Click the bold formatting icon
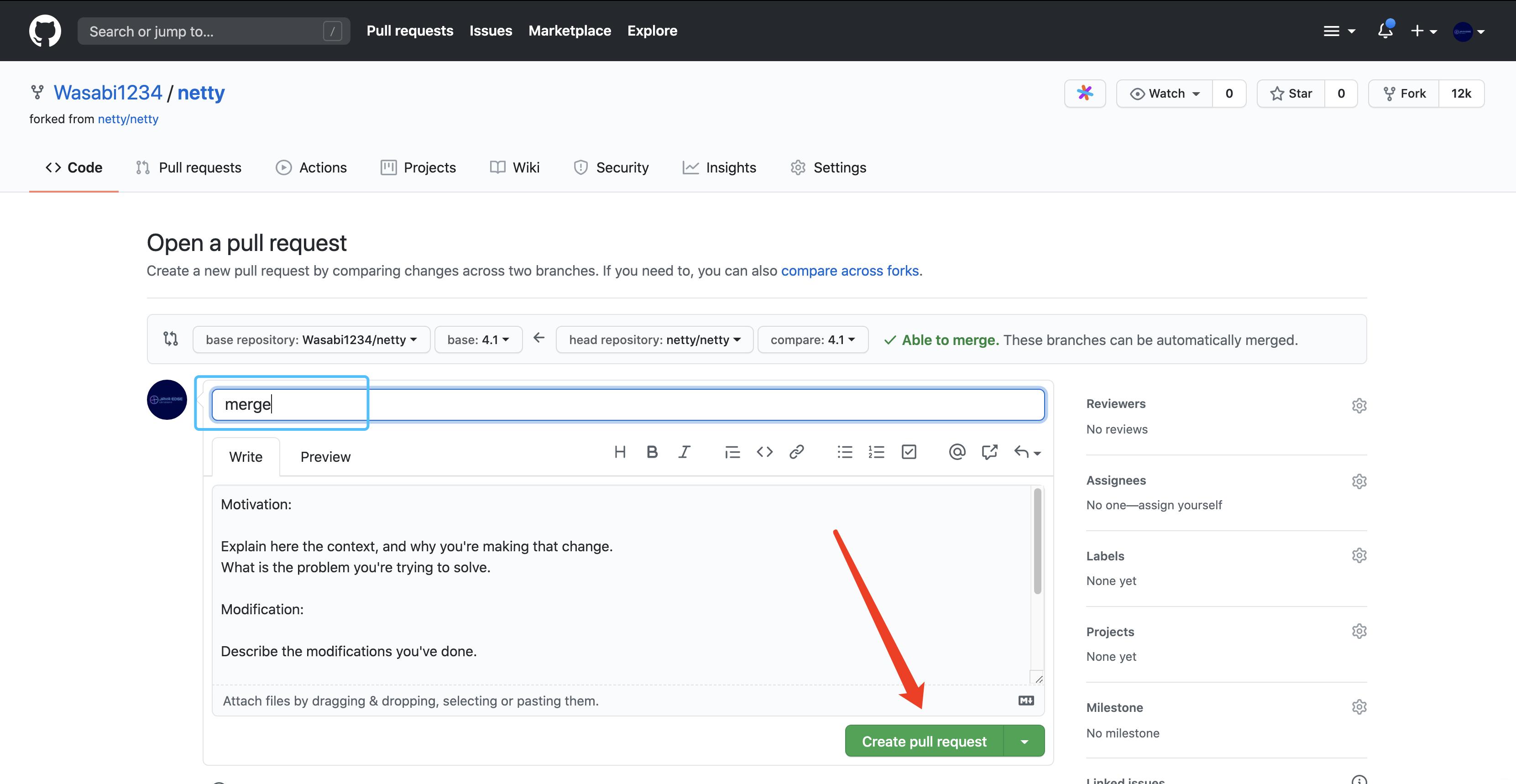1516x784 pixels. (652, 452)
